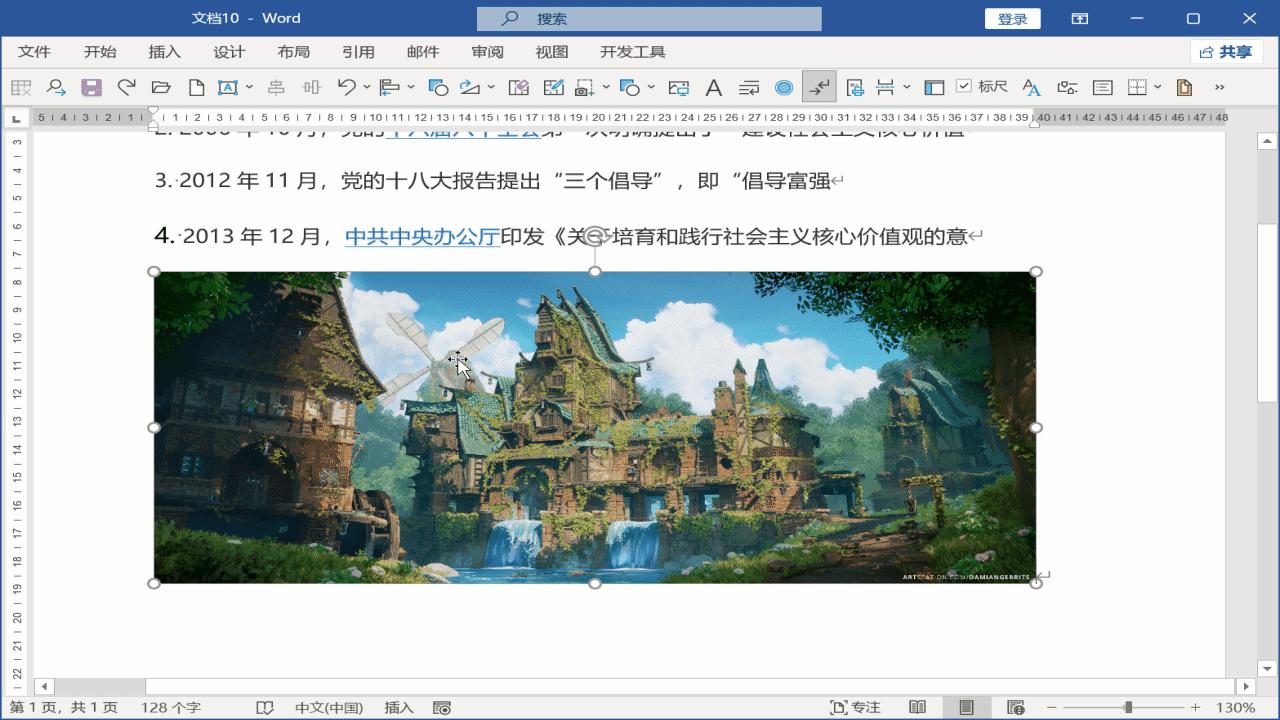This screenshot has width=1280, height=720.
Task: Click the spelling check book icon
Action: coord(265,708)
